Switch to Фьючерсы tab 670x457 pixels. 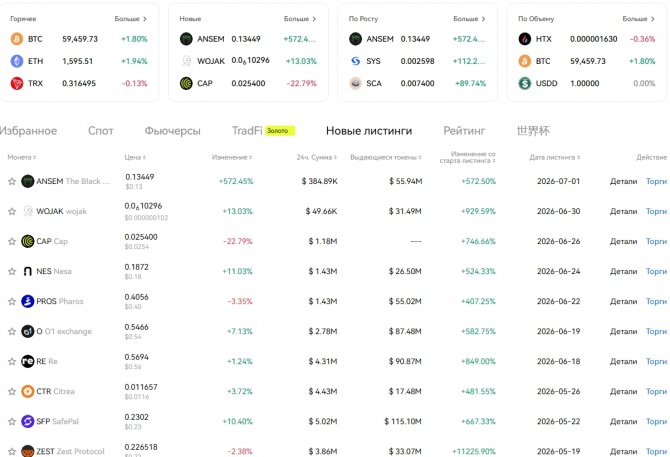coord(173,131)
